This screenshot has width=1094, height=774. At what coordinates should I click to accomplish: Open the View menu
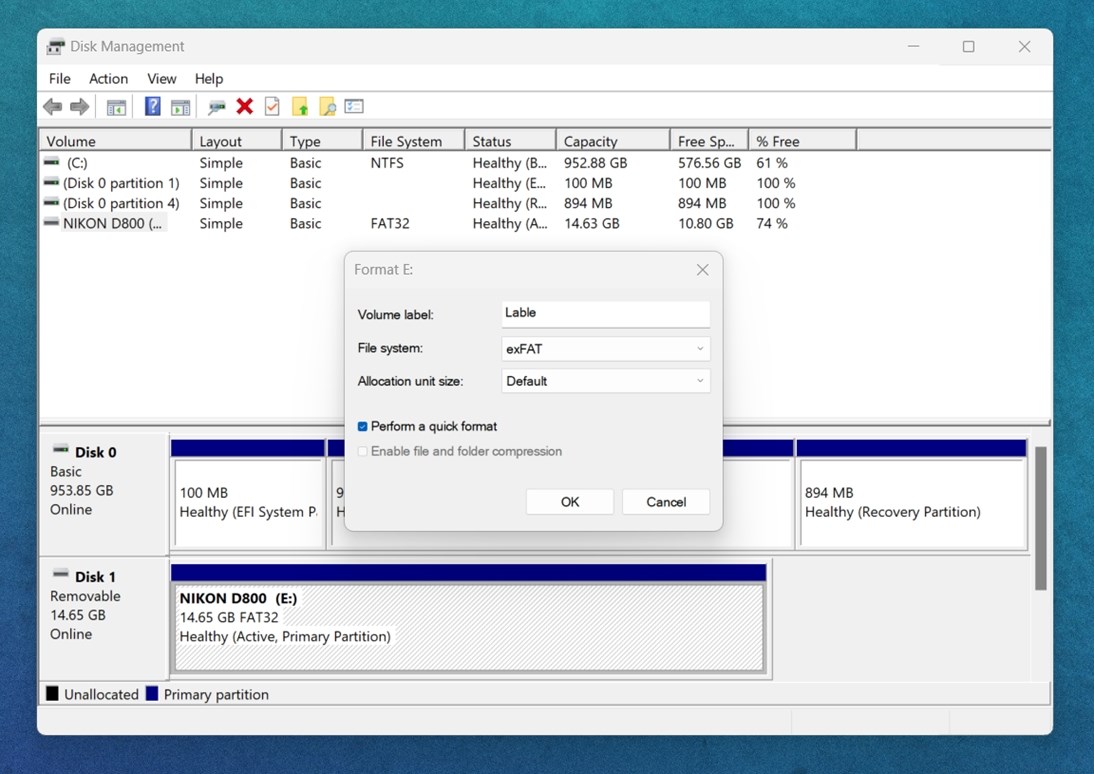[x=161, y=78]
